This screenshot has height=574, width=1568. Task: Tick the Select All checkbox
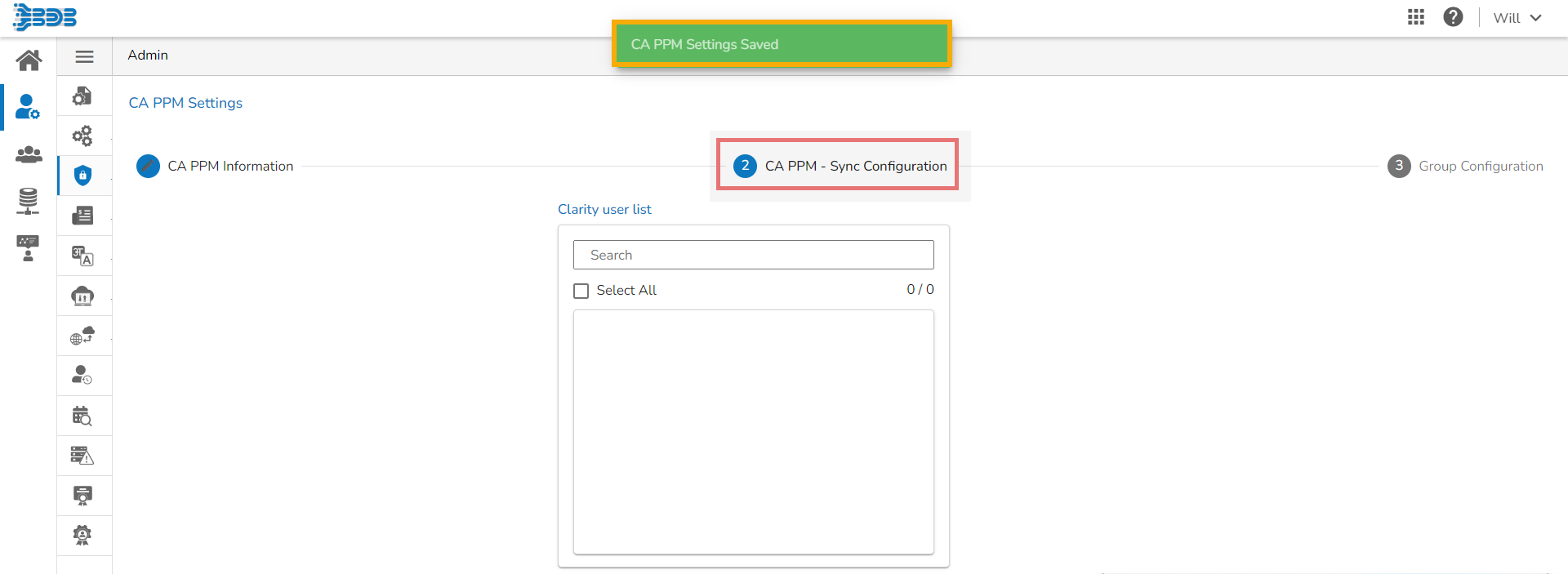tap(581, 291)
